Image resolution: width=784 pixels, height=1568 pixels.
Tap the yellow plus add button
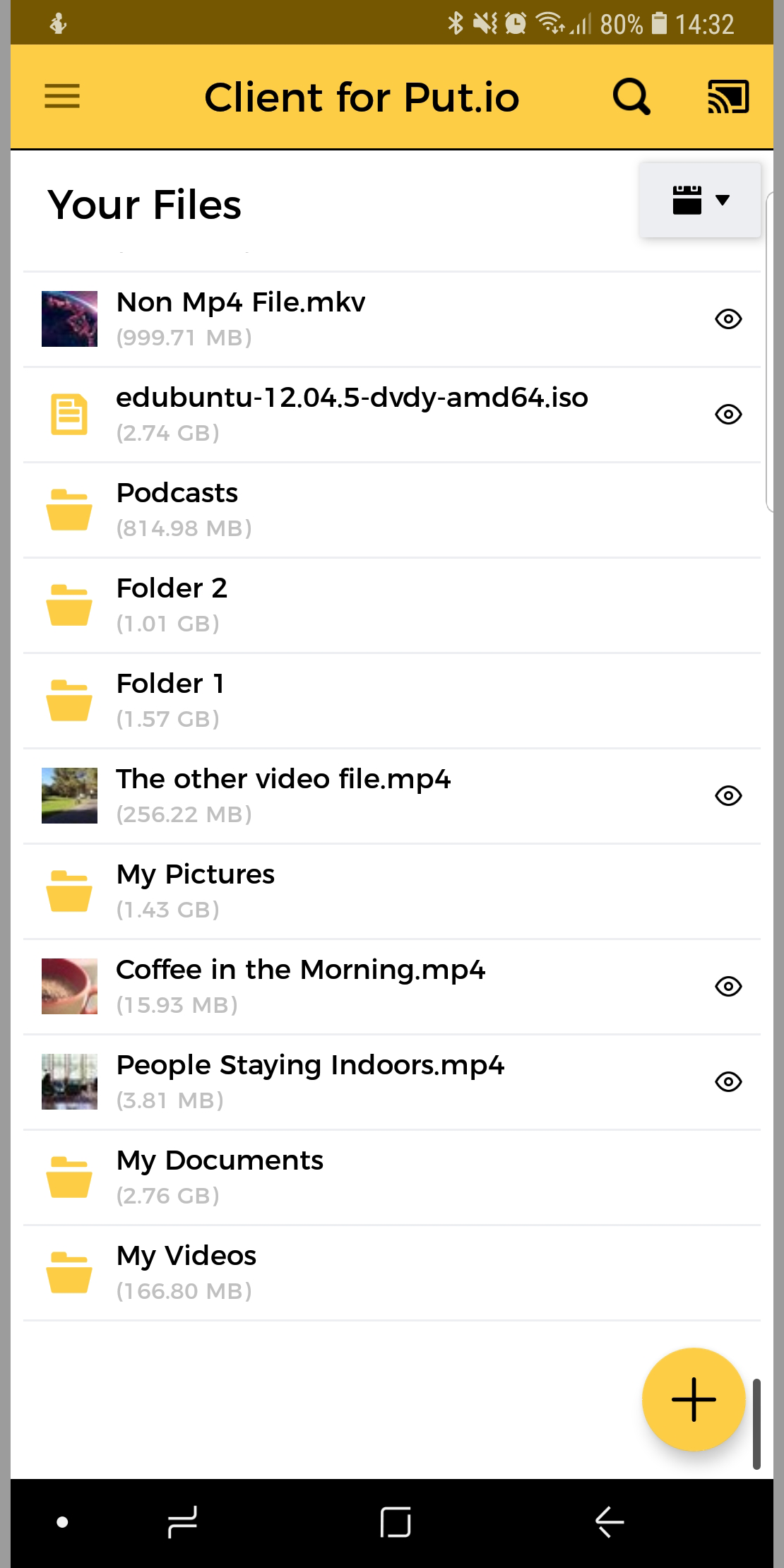coord(694,1399)
